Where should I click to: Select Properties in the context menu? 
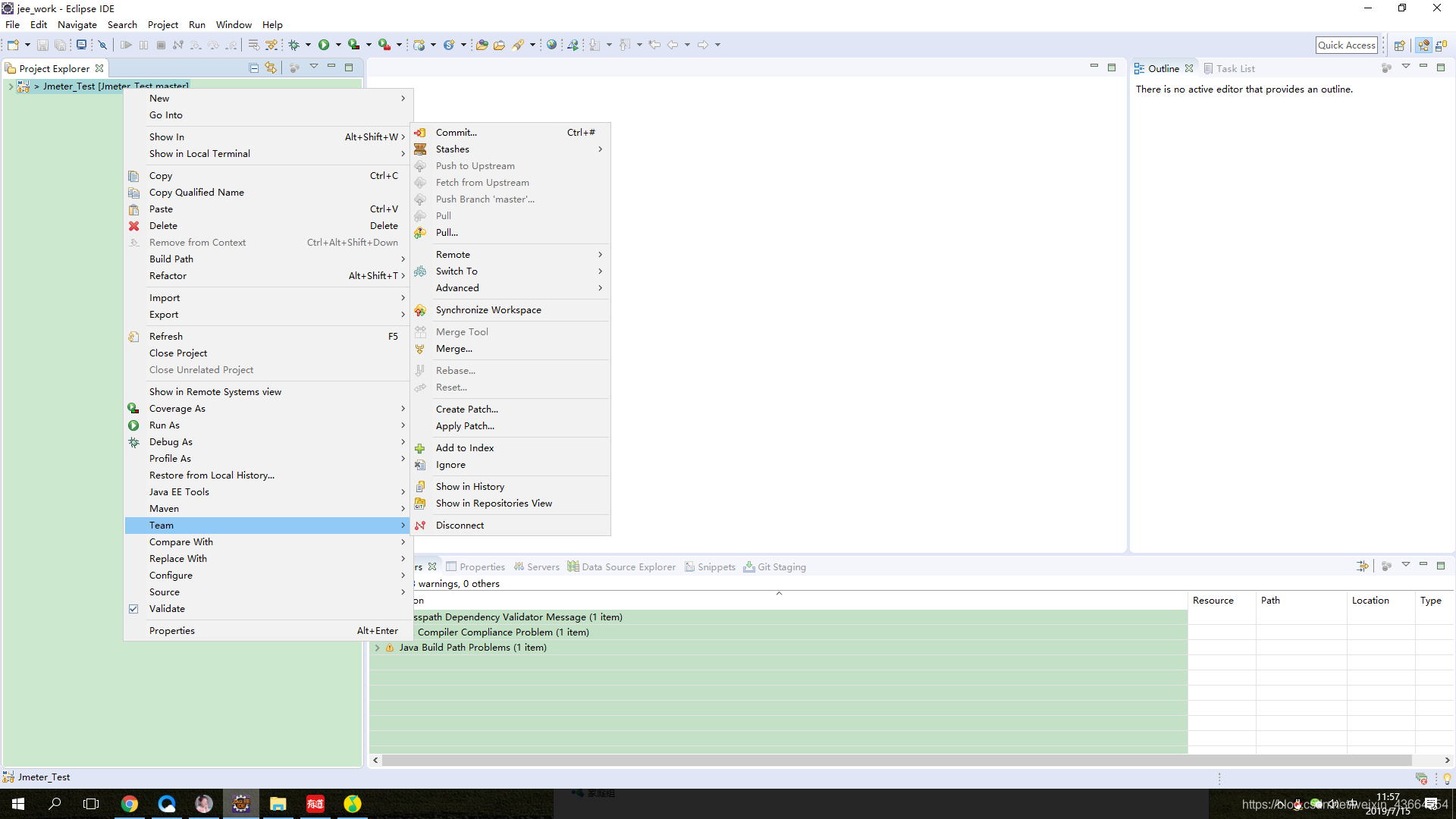click(x=267, y=631)
